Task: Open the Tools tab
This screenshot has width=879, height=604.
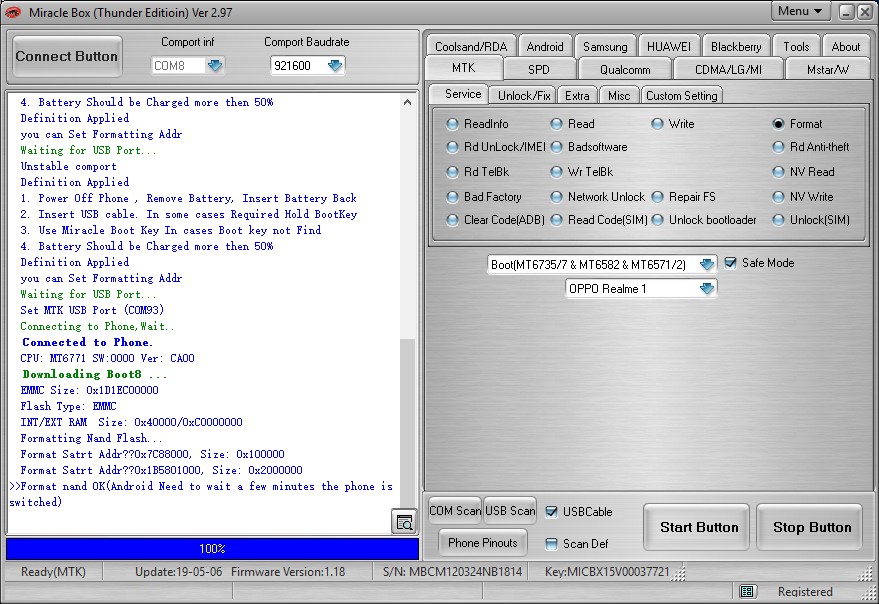Action: (x=796, y=47)
